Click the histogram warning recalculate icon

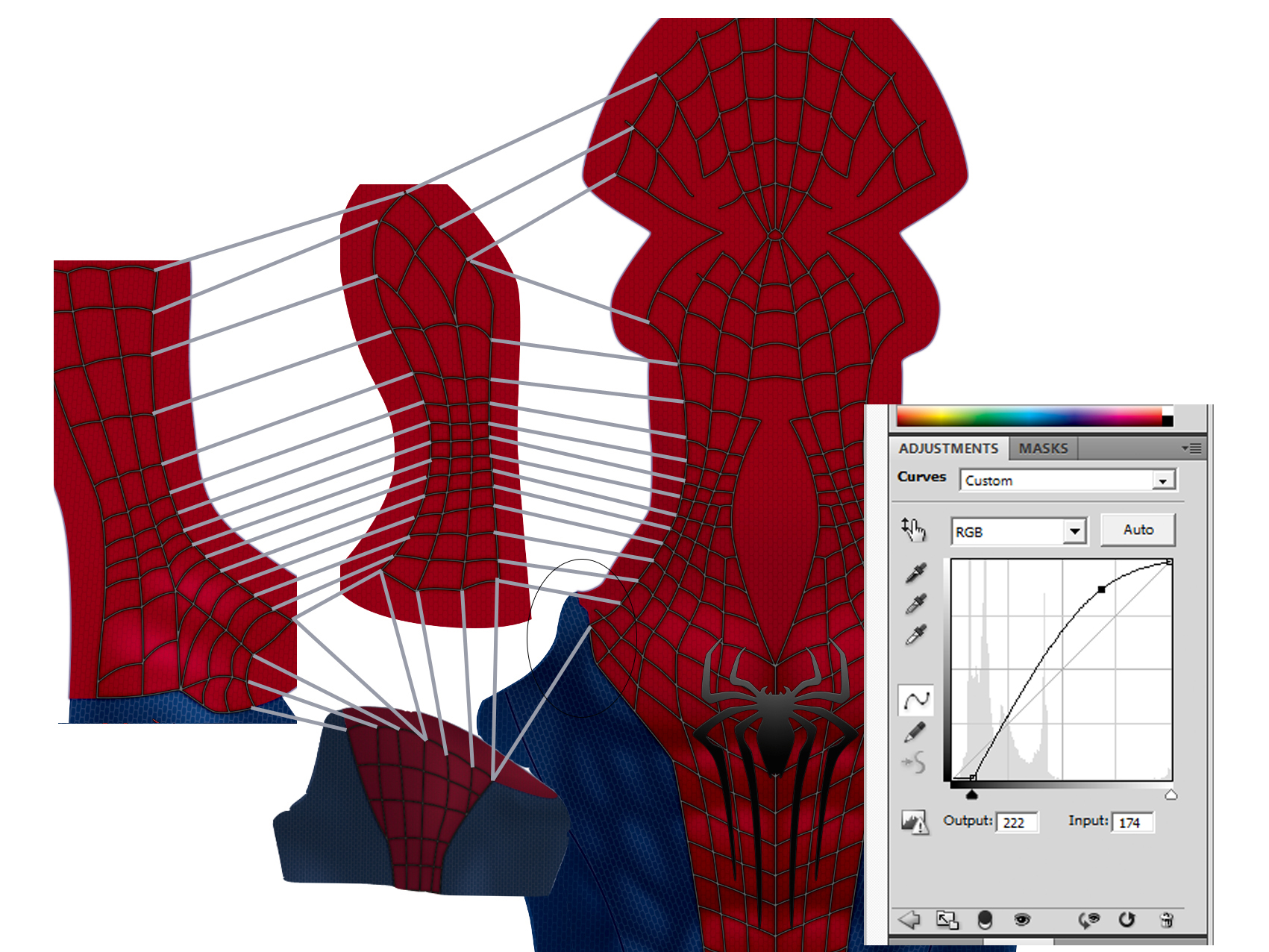(x=914, y=822)
